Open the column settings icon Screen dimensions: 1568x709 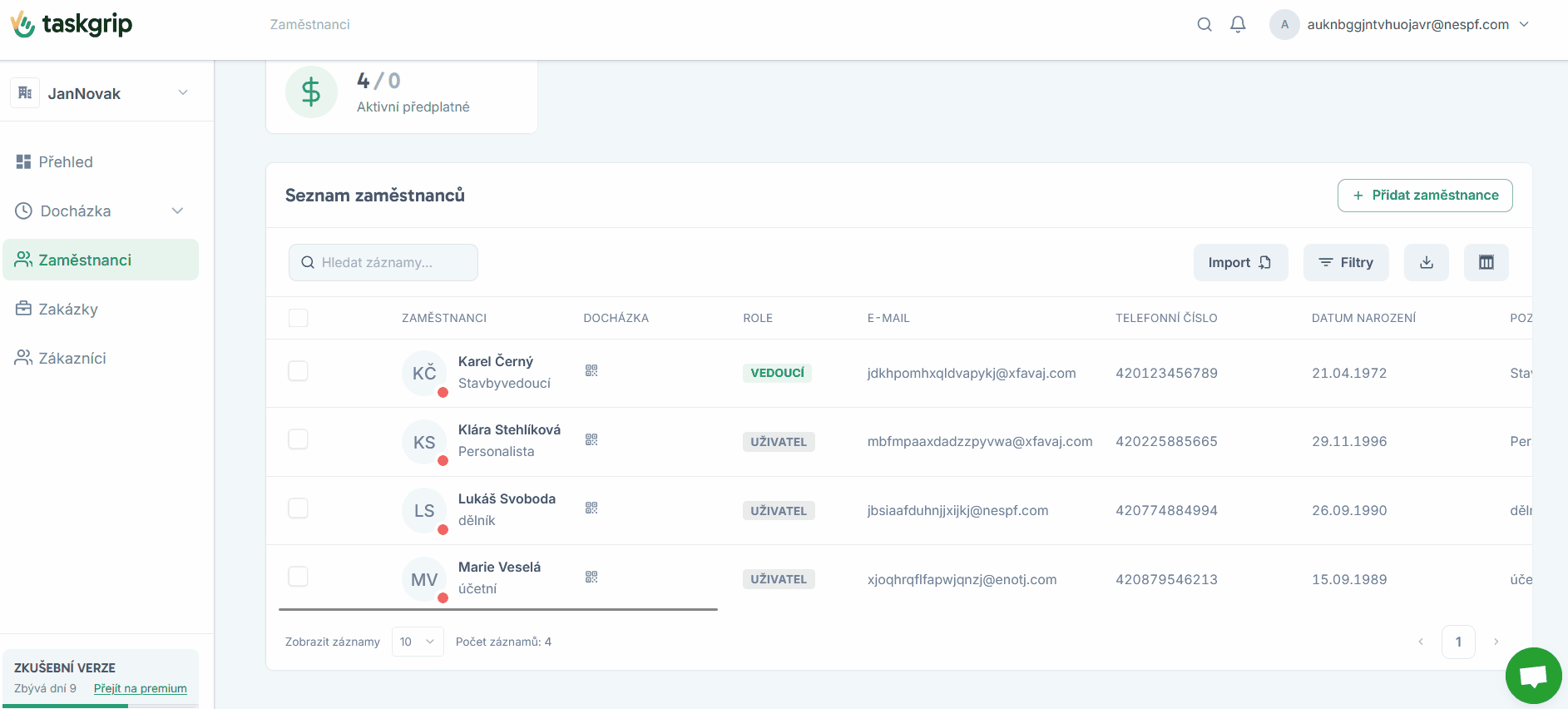point(1486,262)
